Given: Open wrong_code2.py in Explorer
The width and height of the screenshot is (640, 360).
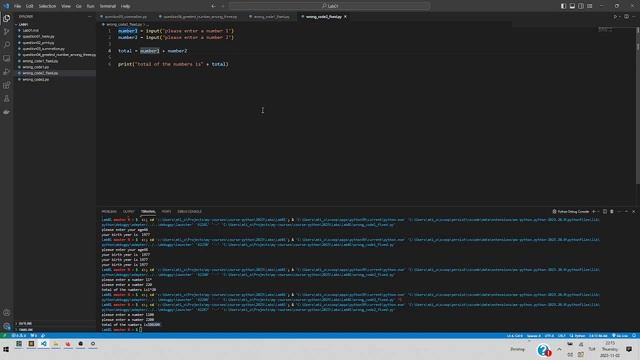Looking at the screenshot, I should click(36, 80).
